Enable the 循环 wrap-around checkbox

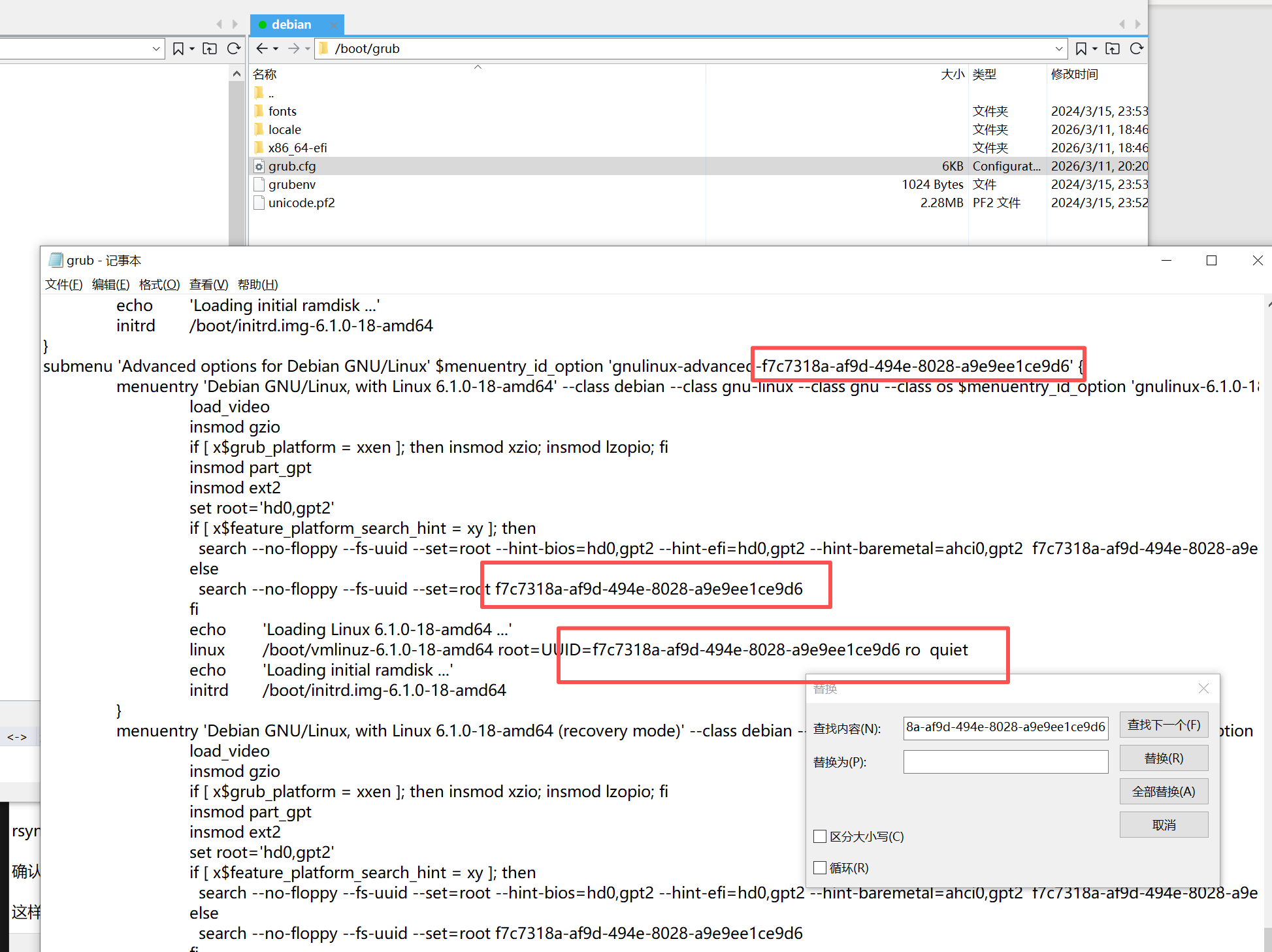(x=820, y=868)
